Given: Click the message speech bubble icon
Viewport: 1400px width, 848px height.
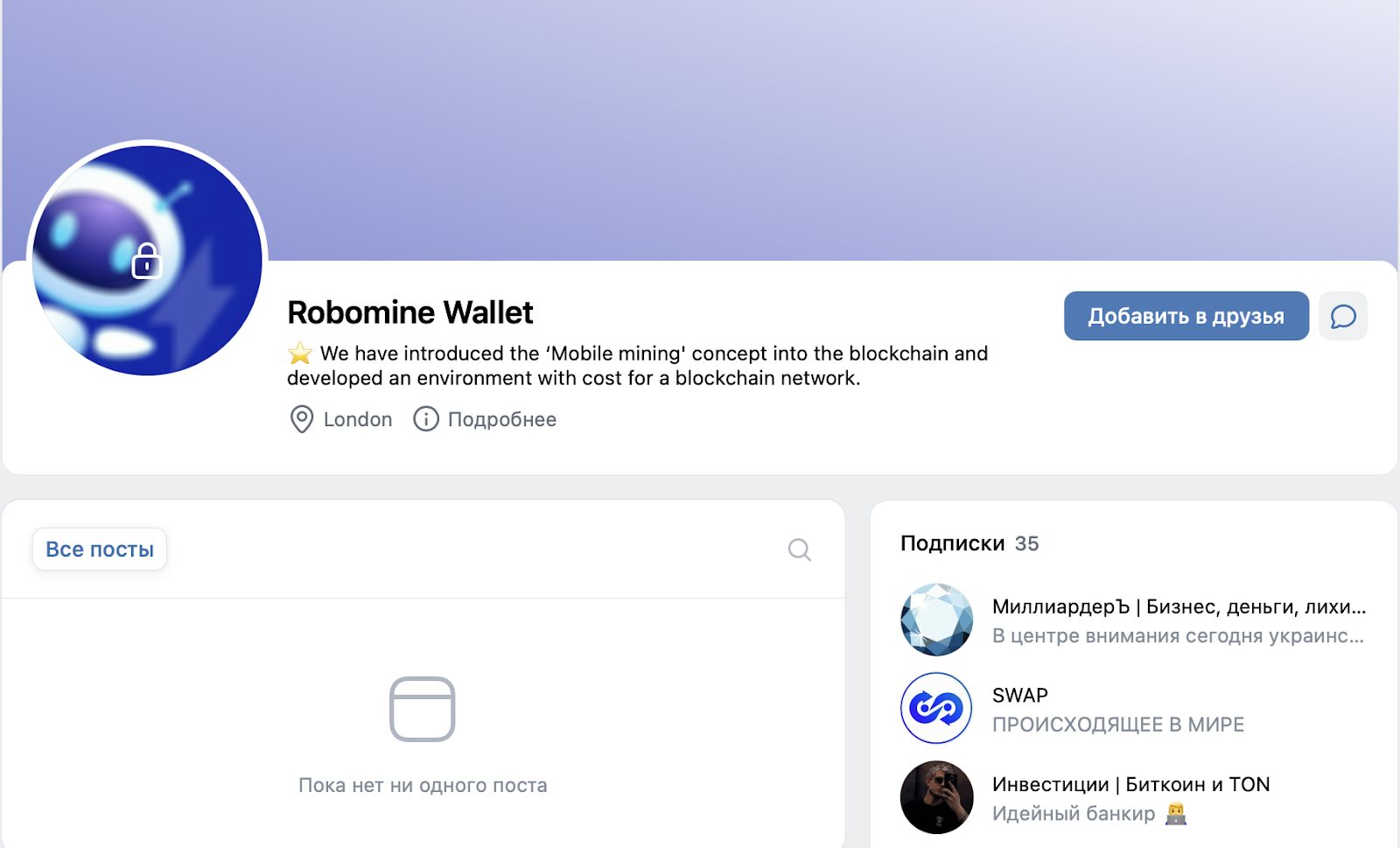Looking at the screenshot, I should 1343,316.
